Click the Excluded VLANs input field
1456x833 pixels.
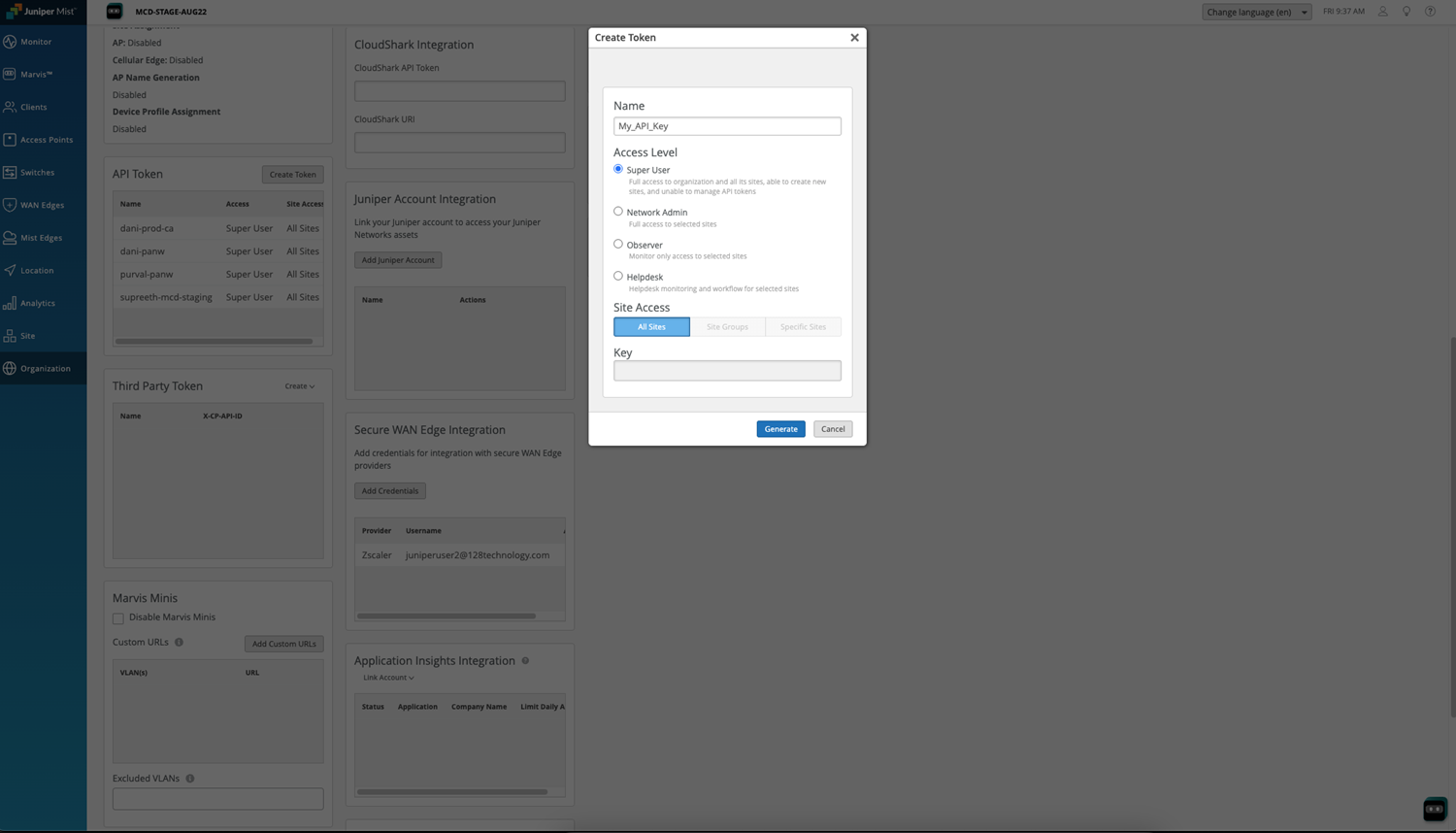click(x=217, y=799)
